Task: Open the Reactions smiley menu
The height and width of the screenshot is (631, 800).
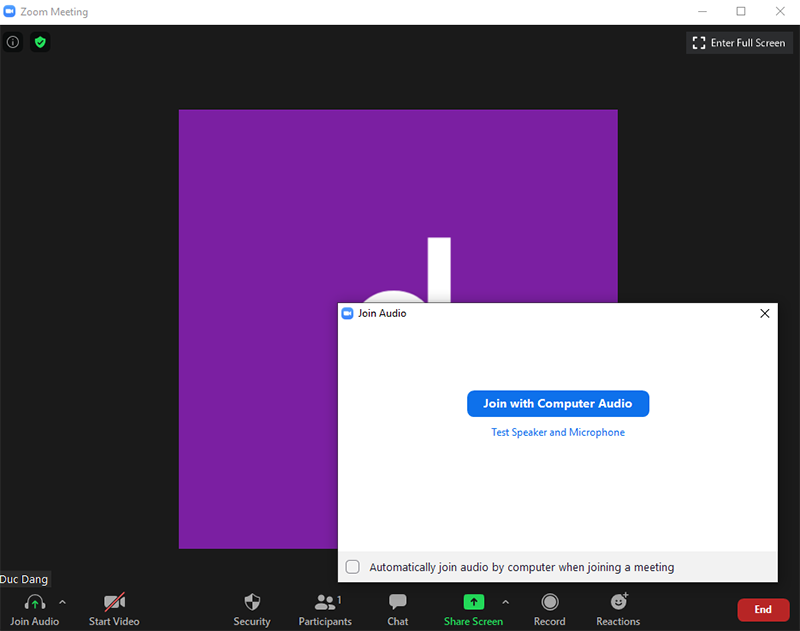Action: click(618, 602)
